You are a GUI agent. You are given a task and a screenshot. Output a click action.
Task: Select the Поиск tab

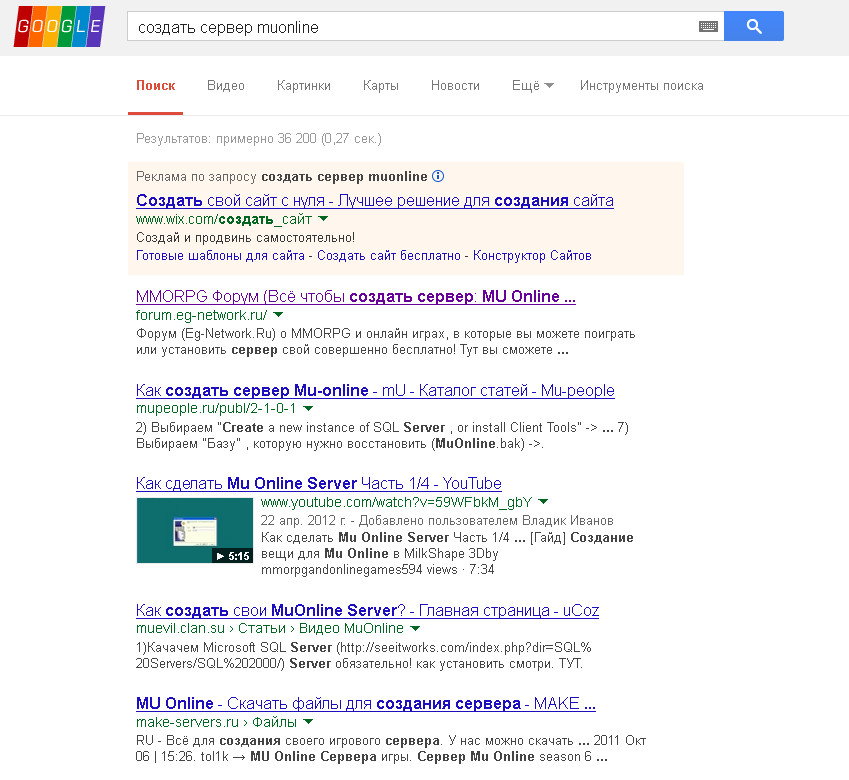pyautogui.click(x=155, y=86)
